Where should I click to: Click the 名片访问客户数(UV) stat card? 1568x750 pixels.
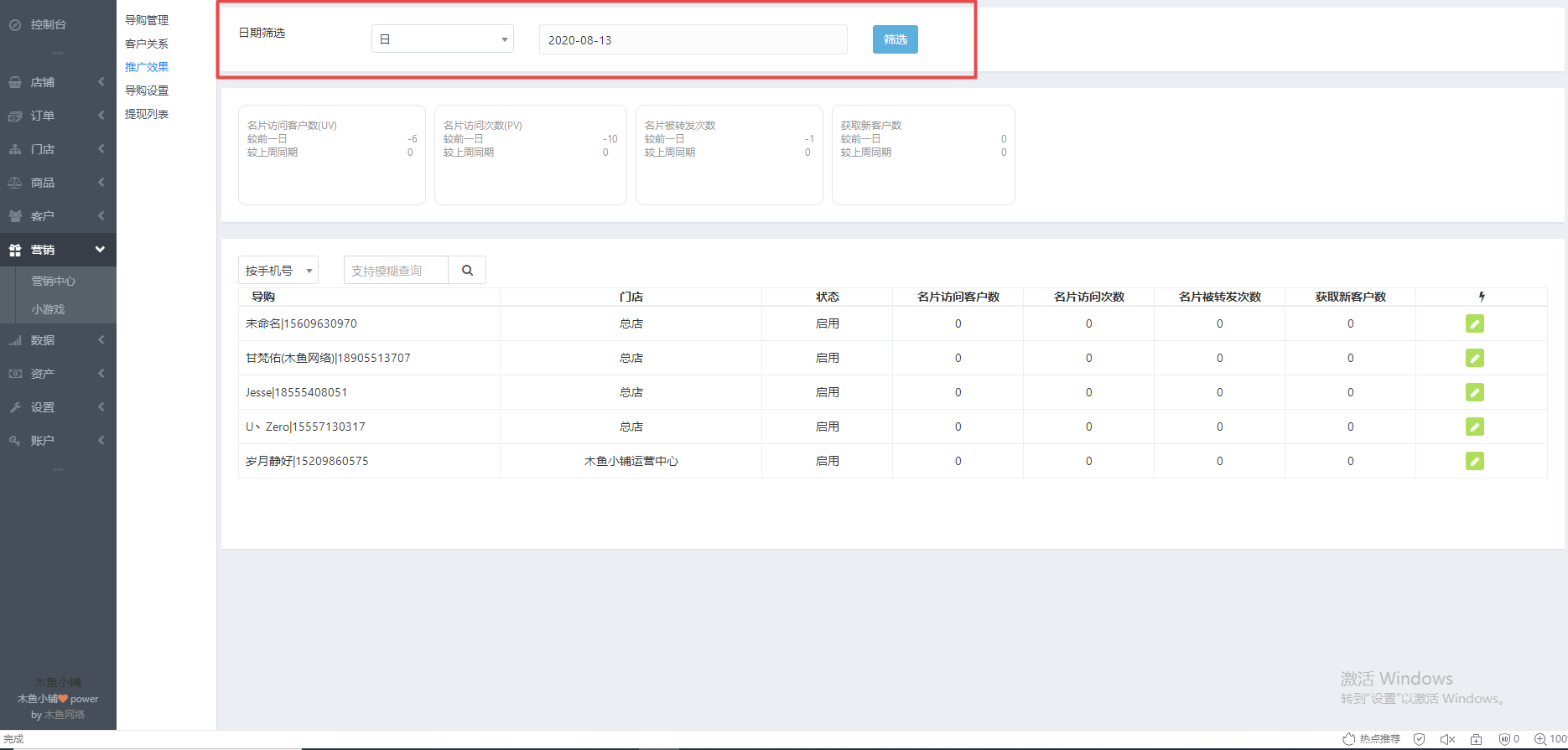332,155
